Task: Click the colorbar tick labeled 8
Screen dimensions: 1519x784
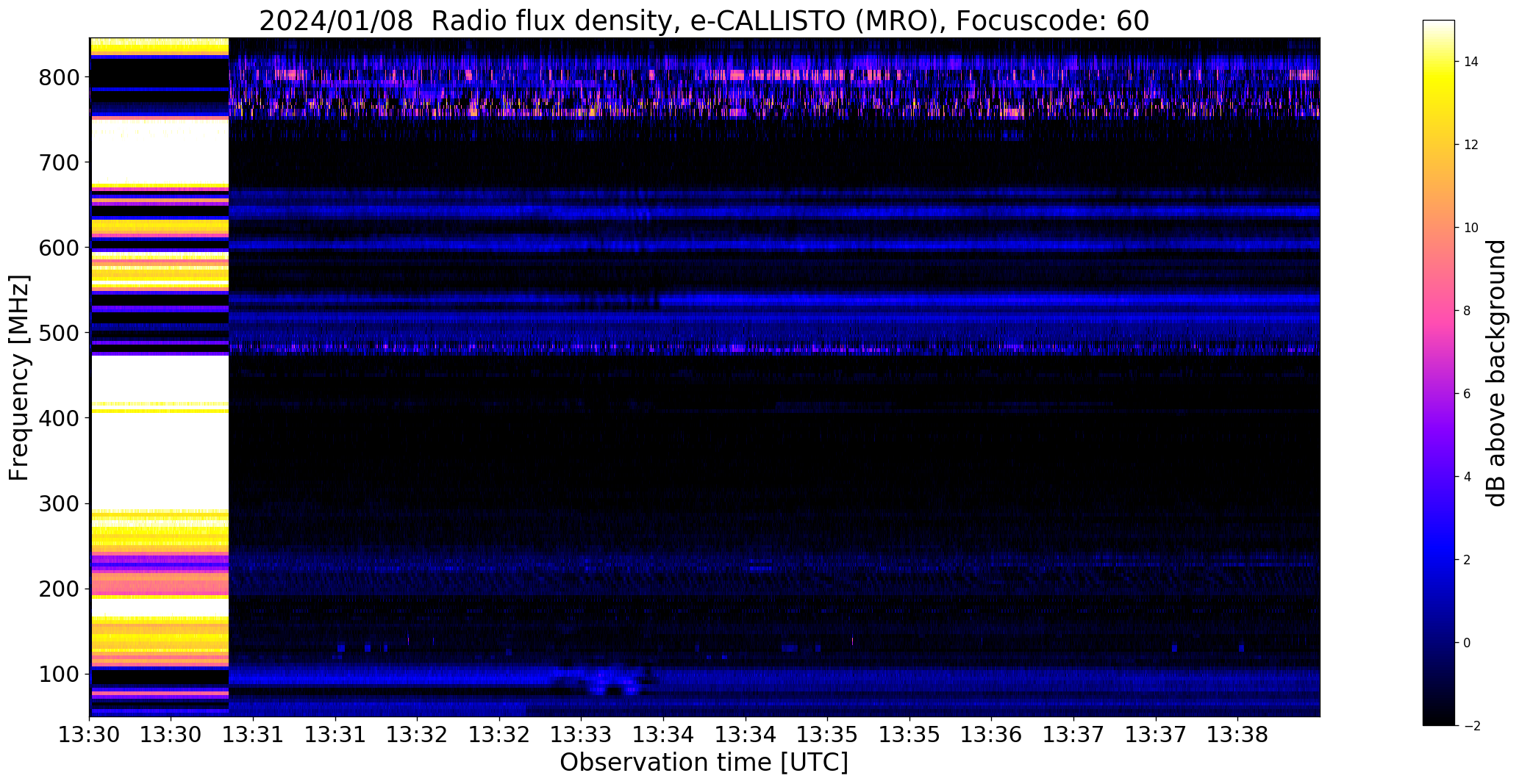Action: click(x=1467, y=311)
